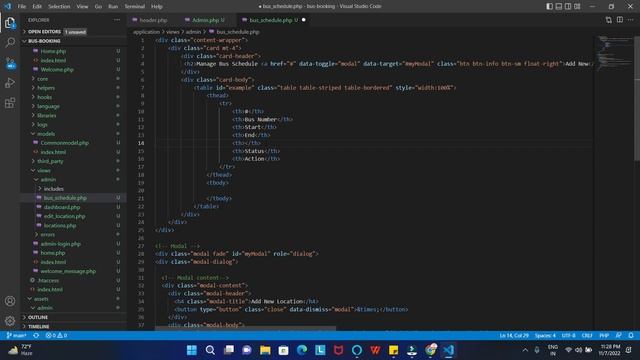Collapse the BUS-BOOKING root folder

coord(73,41)
